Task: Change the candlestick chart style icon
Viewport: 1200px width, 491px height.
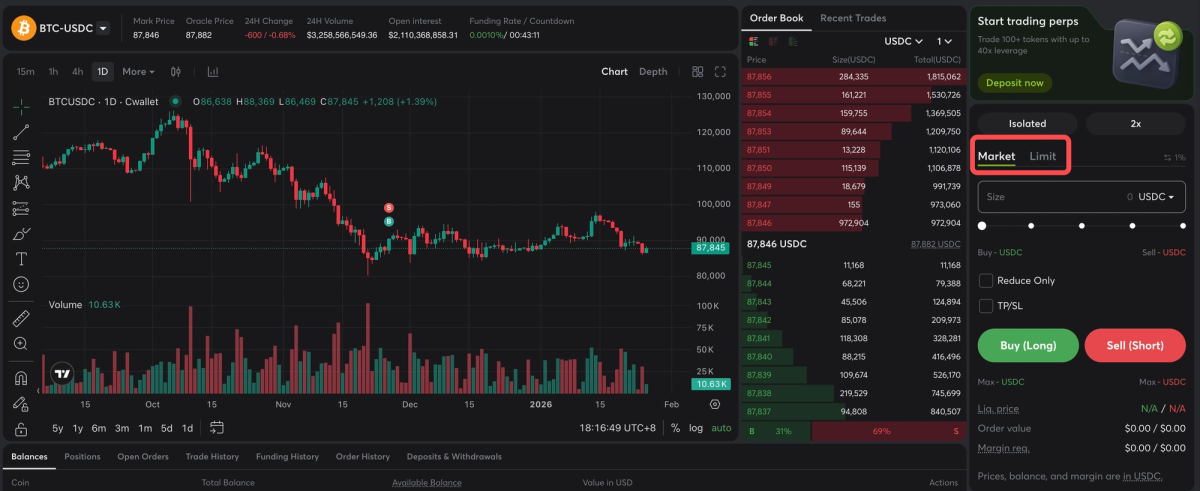Action: 176,72
